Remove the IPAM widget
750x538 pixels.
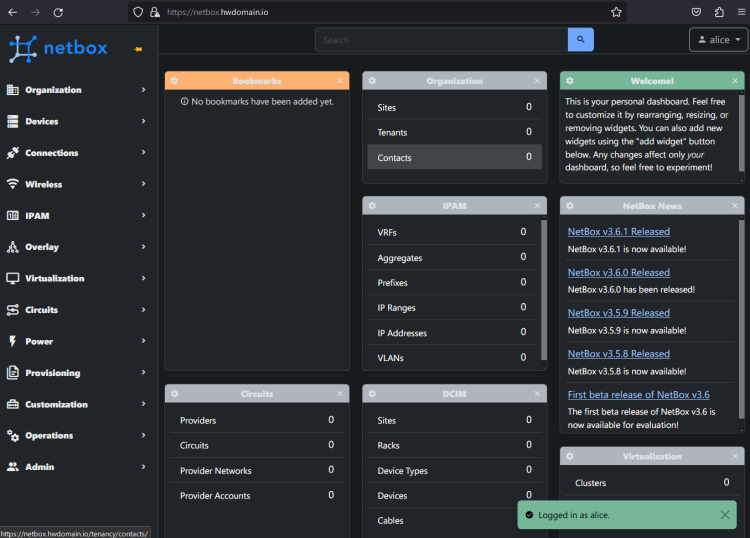coord(537,206)
